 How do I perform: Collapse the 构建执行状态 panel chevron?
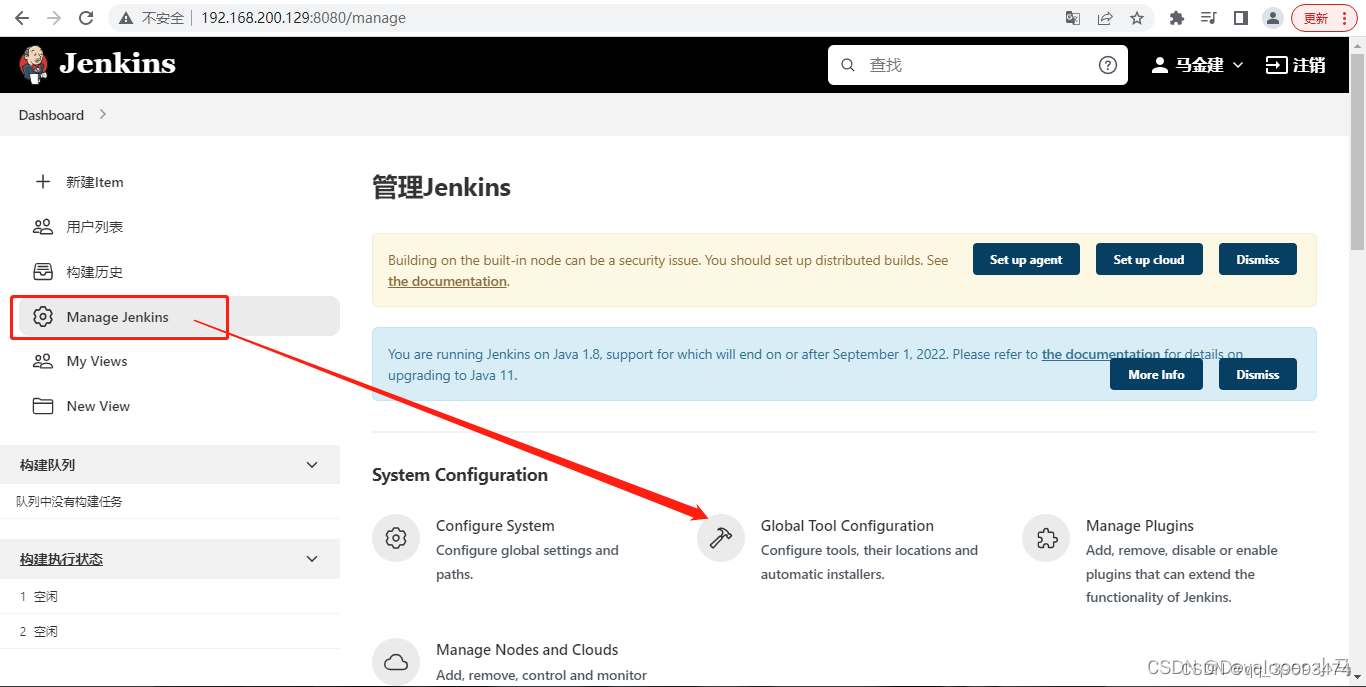pyautogui.click(x=312, y=559)
